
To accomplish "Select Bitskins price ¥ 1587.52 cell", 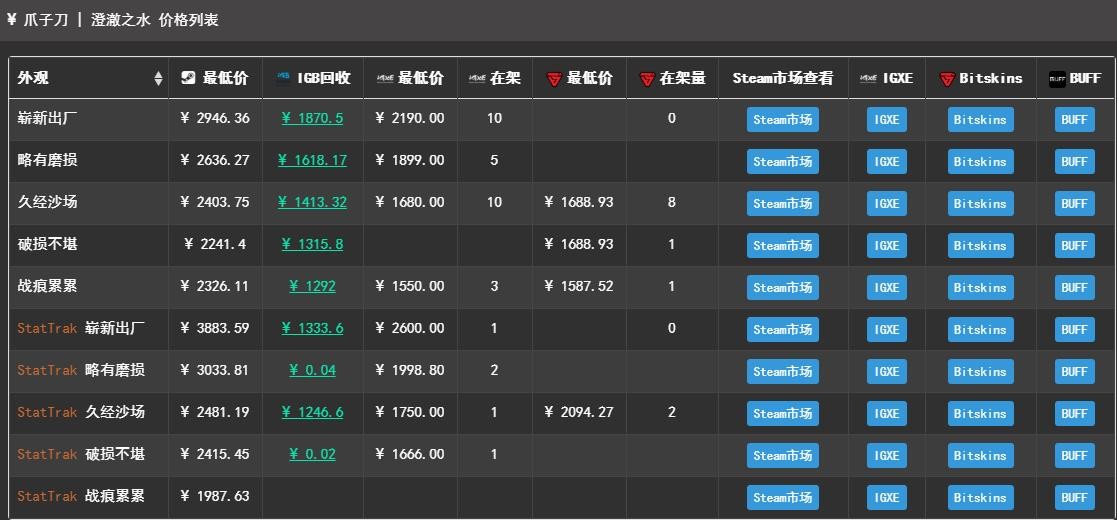I will 579,286.
